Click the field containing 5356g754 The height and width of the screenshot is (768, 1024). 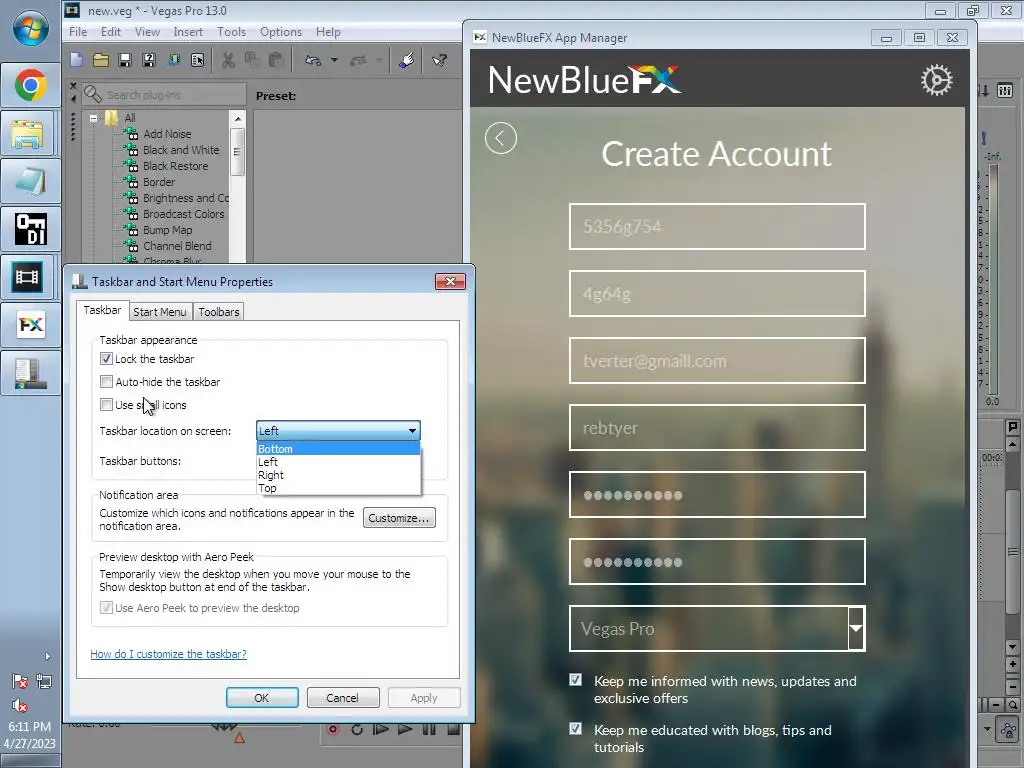click(717, 227)
